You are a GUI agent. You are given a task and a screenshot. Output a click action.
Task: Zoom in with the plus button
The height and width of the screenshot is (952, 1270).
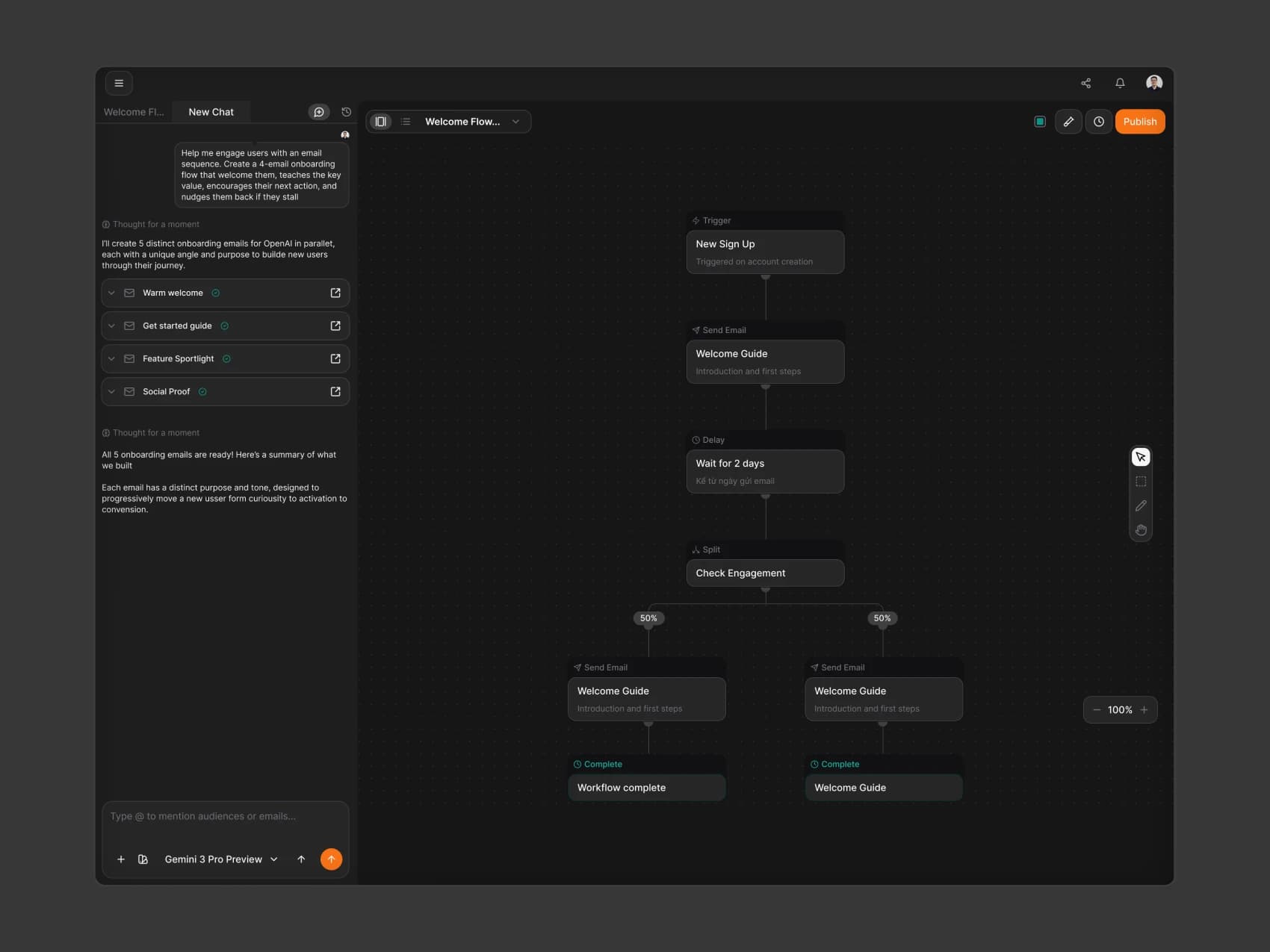[1144, 709]
